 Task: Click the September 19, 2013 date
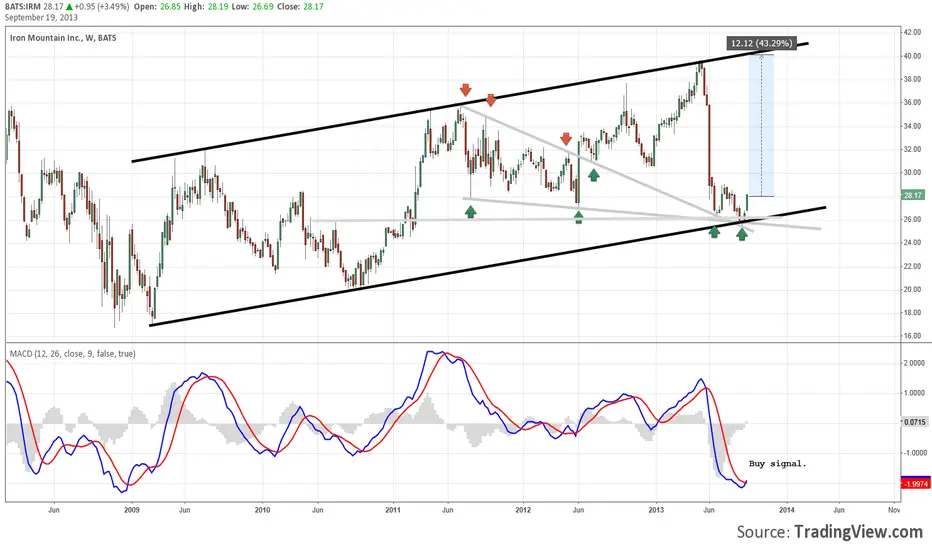coord(41,17)
